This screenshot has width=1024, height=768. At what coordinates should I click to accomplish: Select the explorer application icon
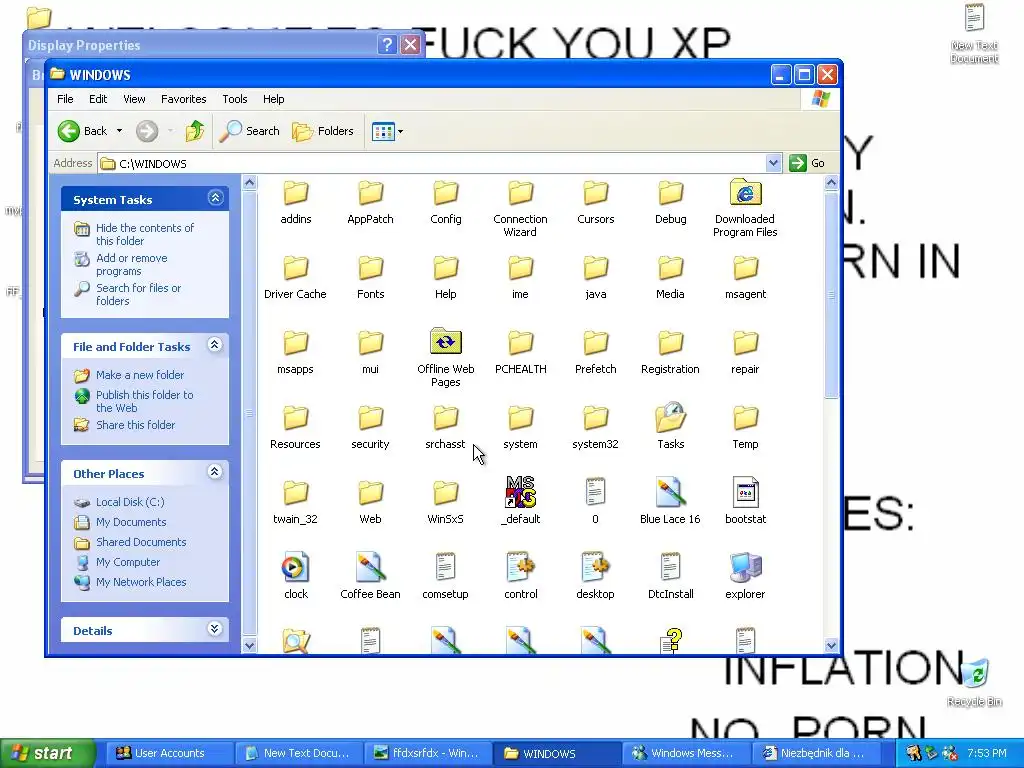745,567
